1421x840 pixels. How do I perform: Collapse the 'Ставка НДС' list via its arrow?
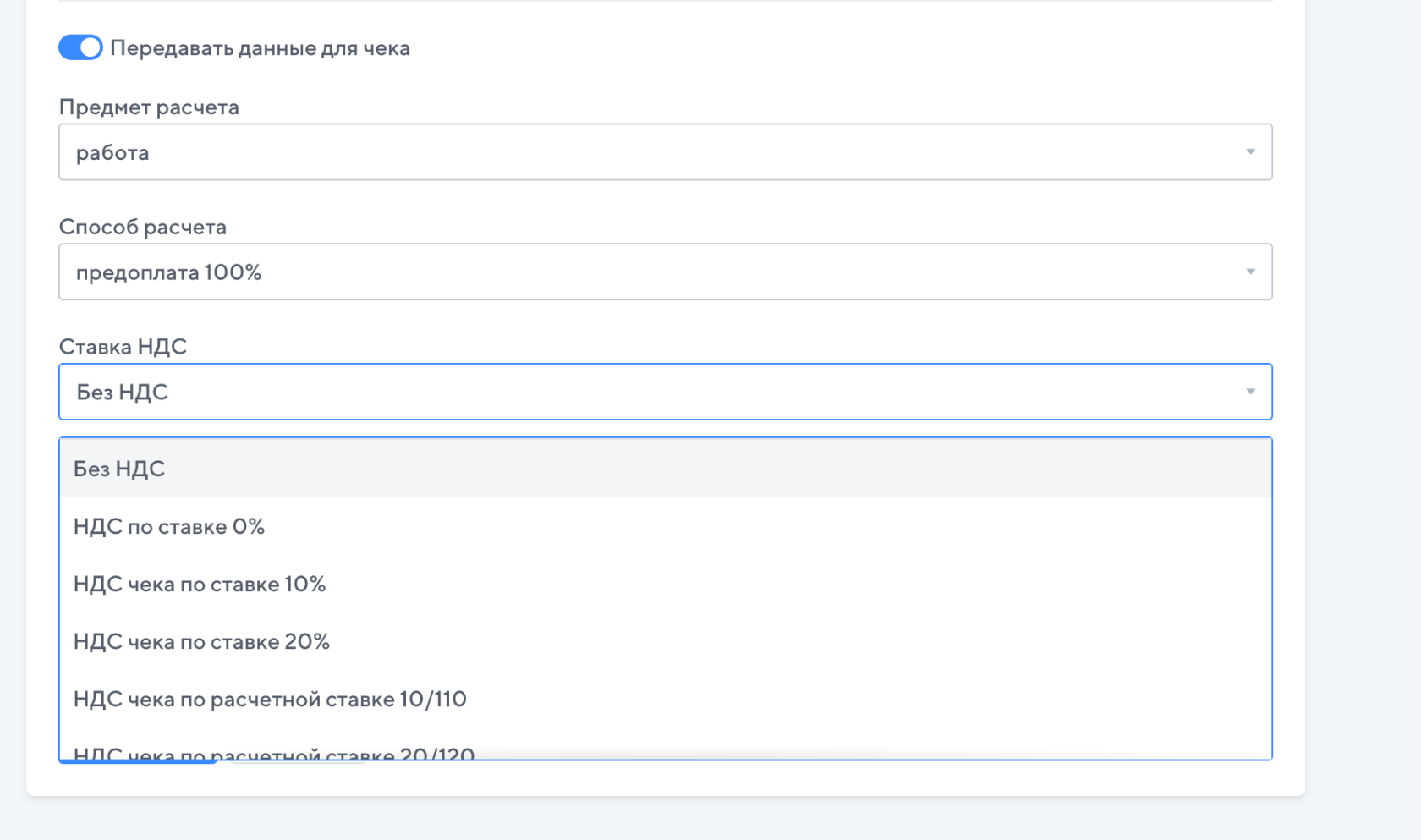pos(1250,392)
